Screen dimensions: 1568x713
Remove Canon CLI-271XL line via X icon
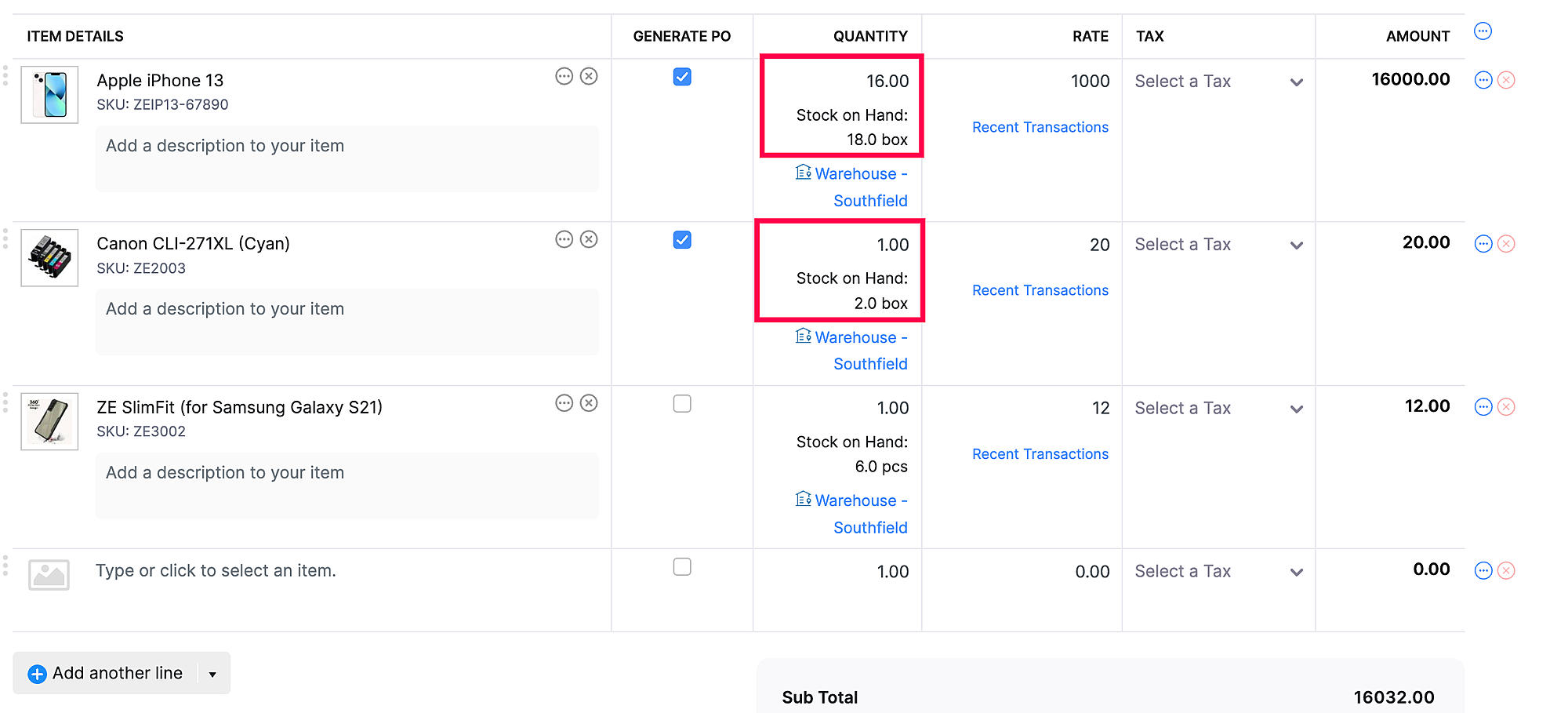coord(589,238)
